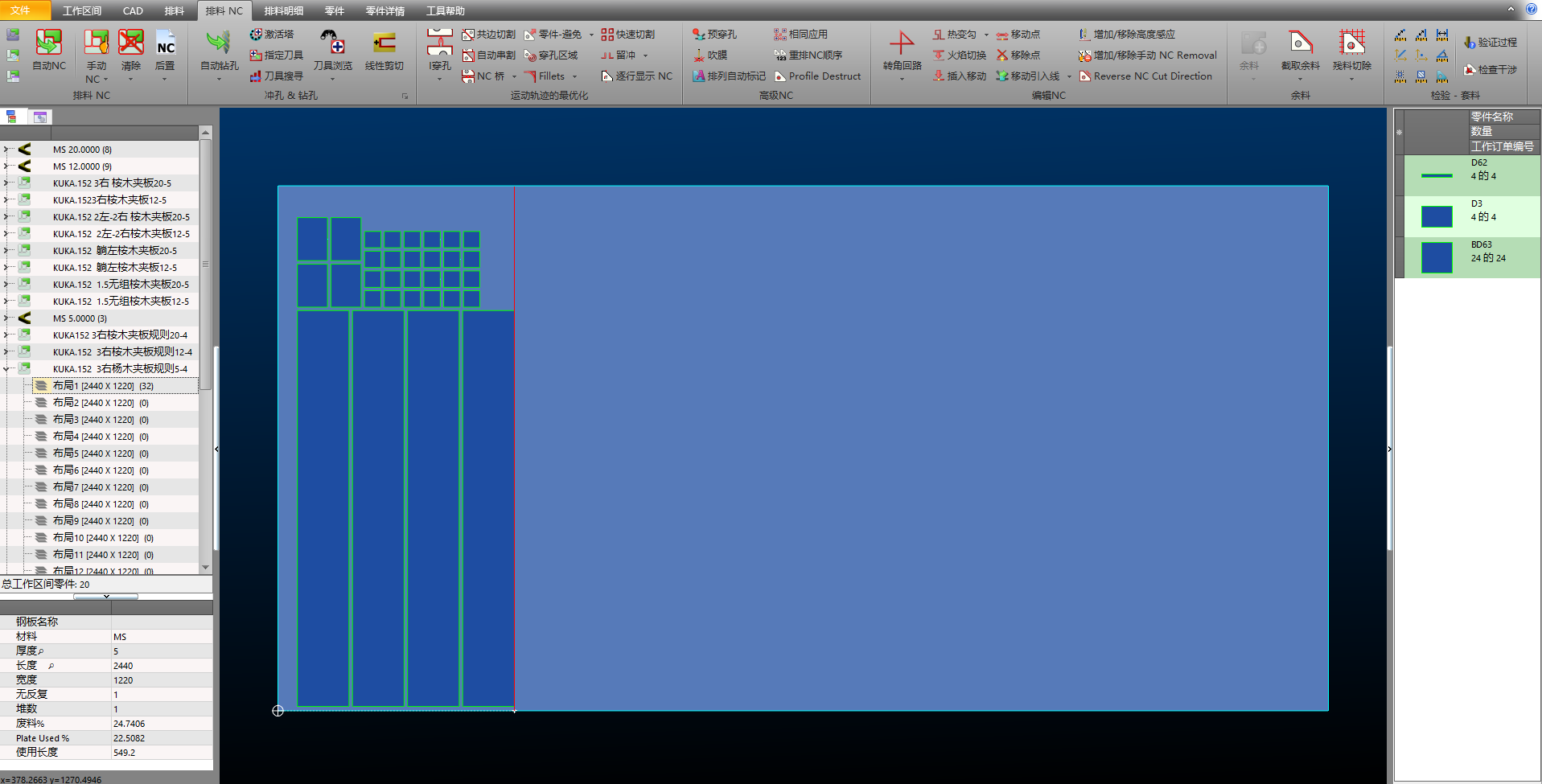This screenshot has width=1542, height=784.
Task: Select 火焰切换 flame switch
Action: pyautogui.click(x=959, y=55)
